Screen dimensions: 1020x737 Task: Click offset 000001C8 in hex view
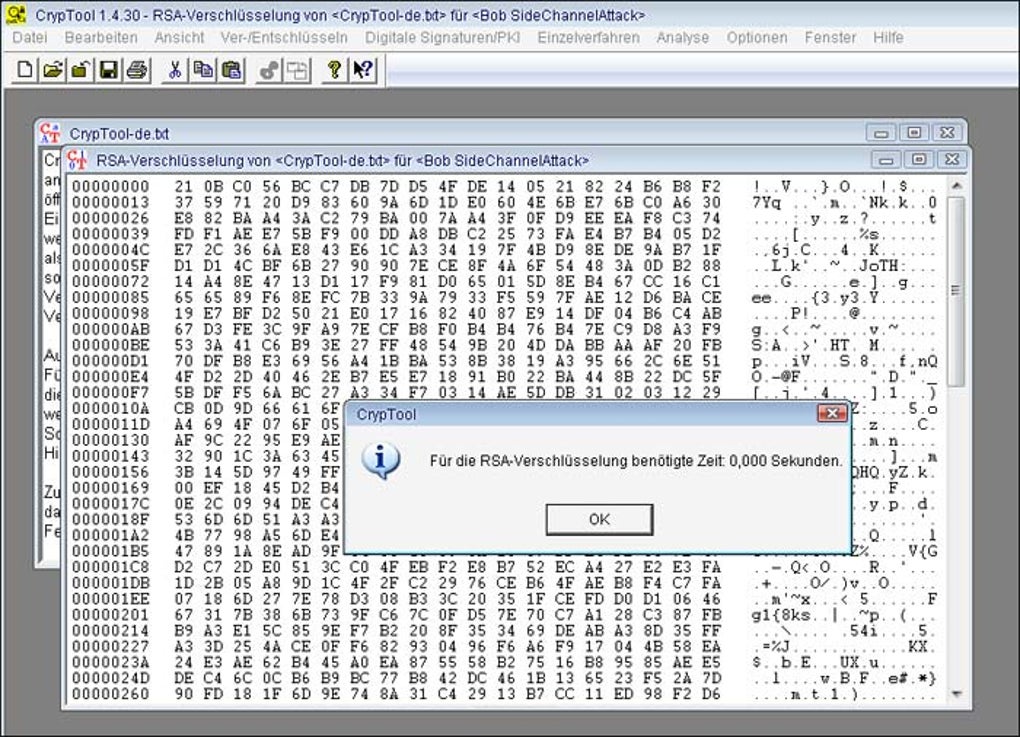click(x=111, y=567)
